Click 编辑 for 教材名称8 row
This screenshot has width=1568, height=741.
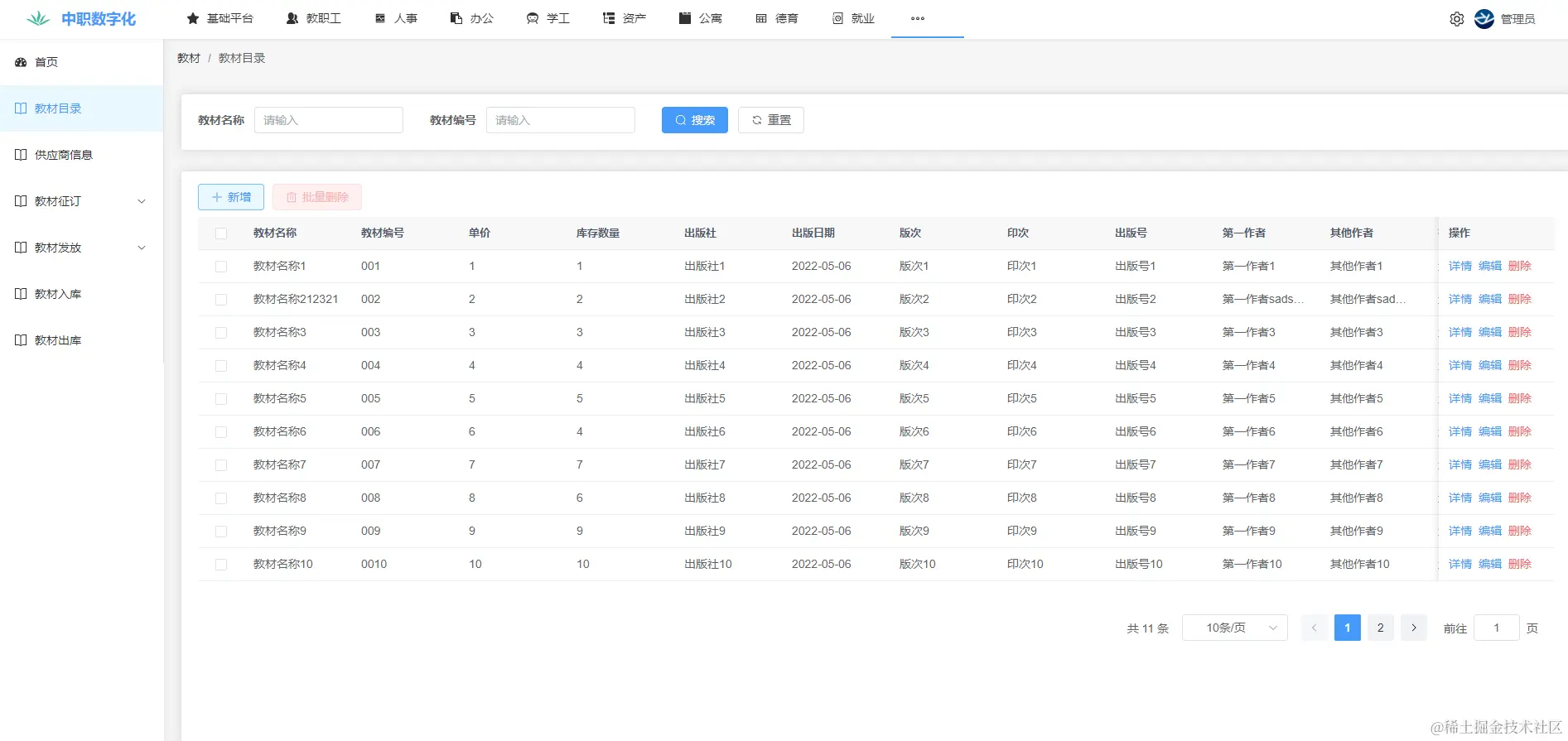(1490, 498)
